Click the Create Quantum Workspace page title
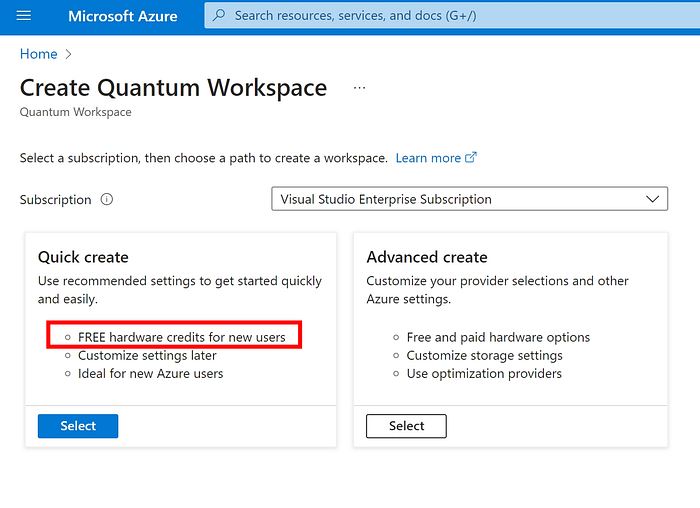 (x=174, y=87)
